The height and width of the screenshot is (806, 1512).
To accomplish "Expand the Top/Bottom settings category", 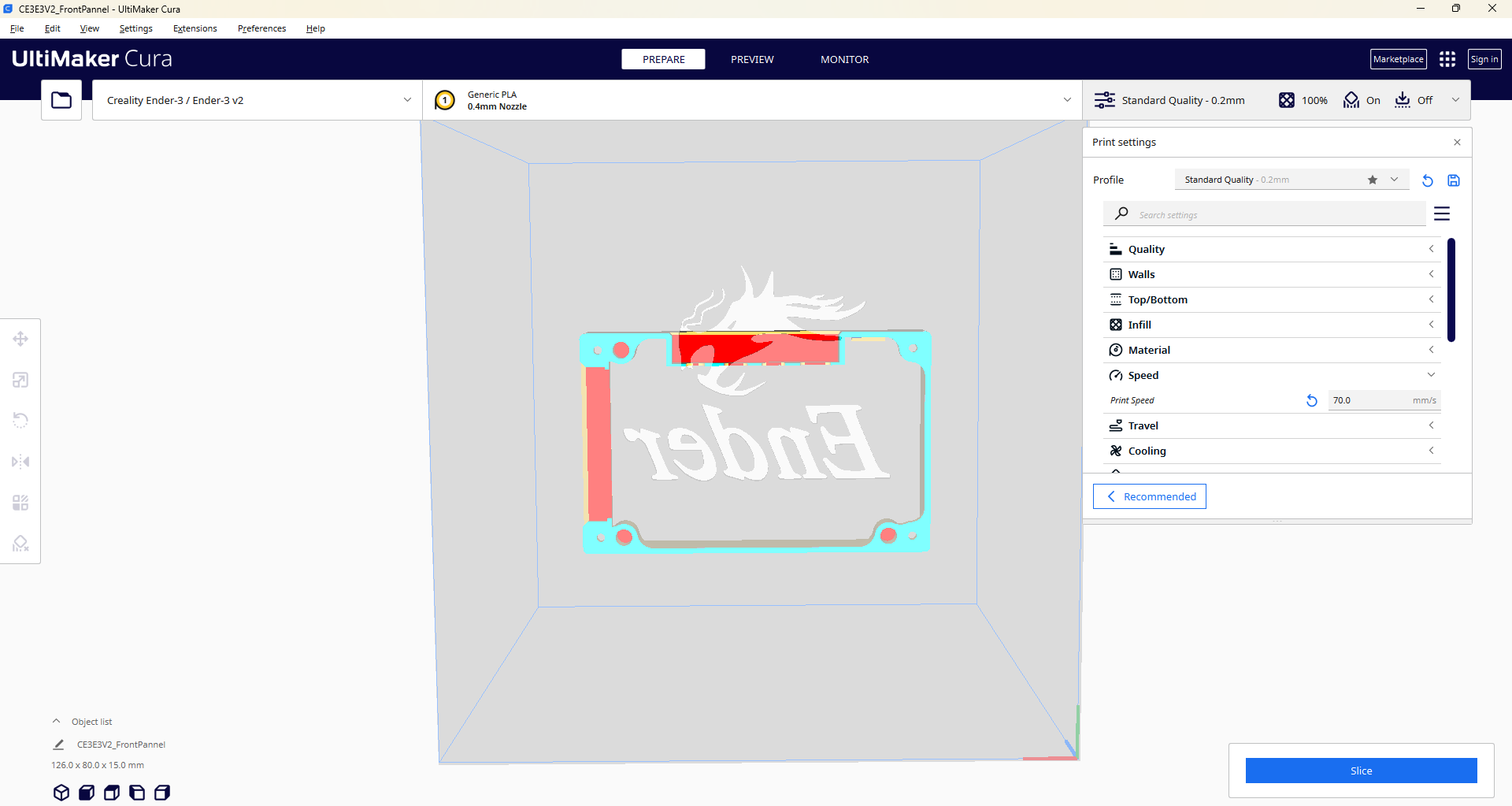I will coord(1272,299).
